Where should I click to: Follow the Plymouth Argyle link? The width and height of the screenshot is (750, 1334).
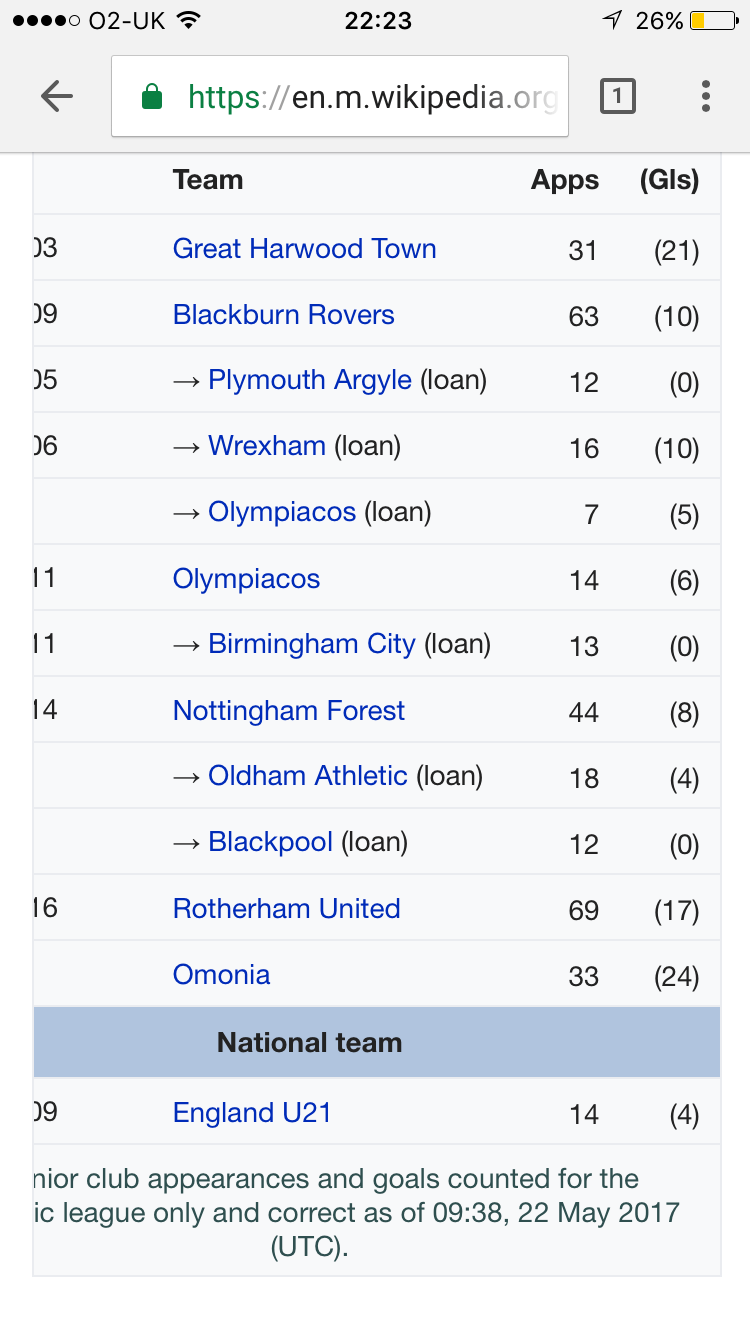coord(309,380)
